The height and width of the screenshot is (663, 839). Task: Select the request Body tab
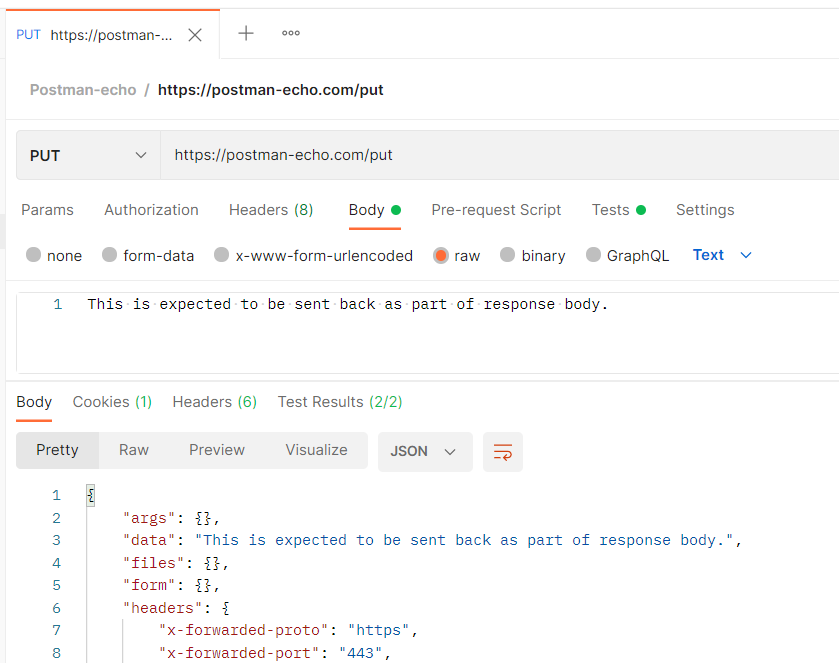(375, 210)
